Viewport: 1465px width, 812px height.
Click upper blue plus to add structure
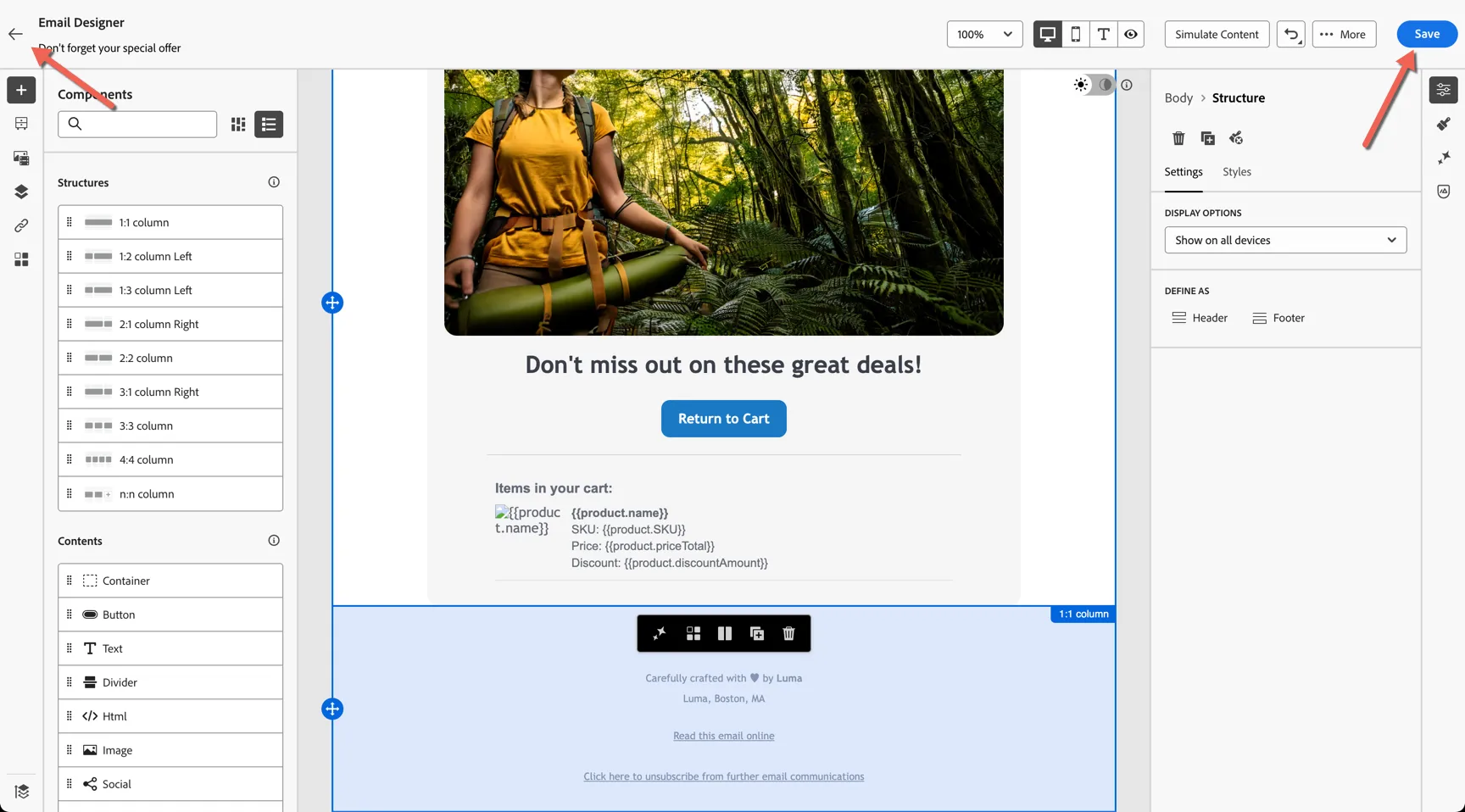(x=332, y=303)
